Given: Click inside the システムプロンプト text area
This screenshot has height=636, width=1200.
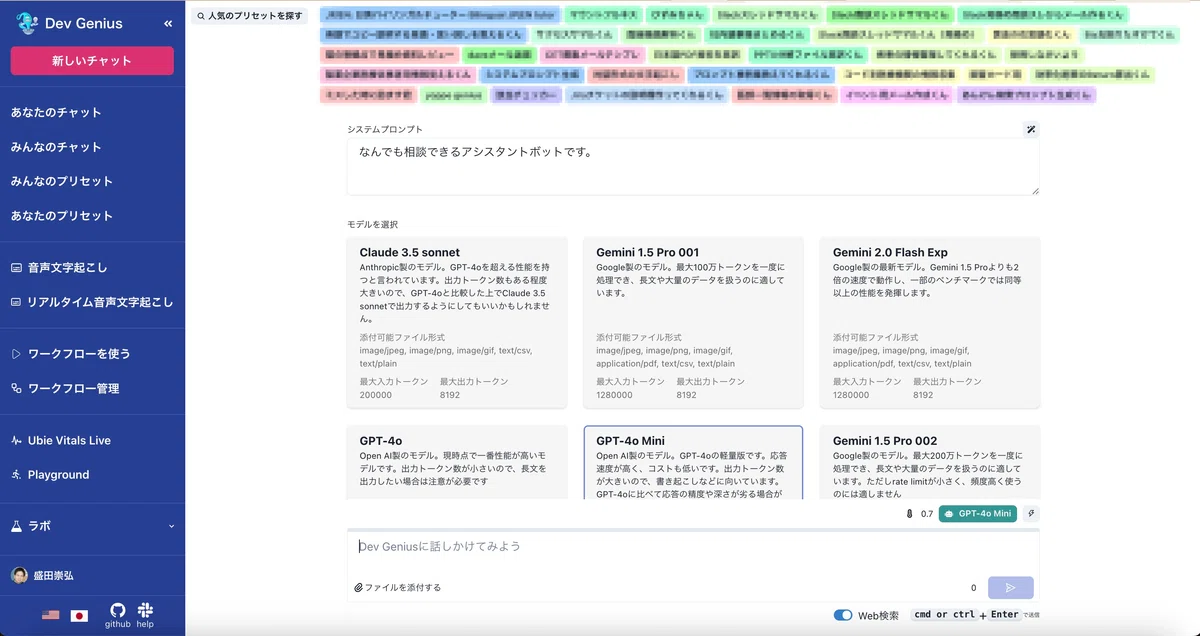Looking at the screenshot, I should [x=693, y=167].
